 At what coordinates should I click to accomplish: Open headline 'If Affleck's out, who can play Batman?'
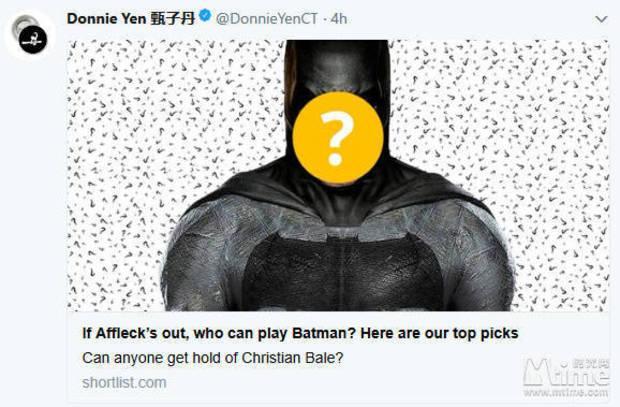click(300, 333)
